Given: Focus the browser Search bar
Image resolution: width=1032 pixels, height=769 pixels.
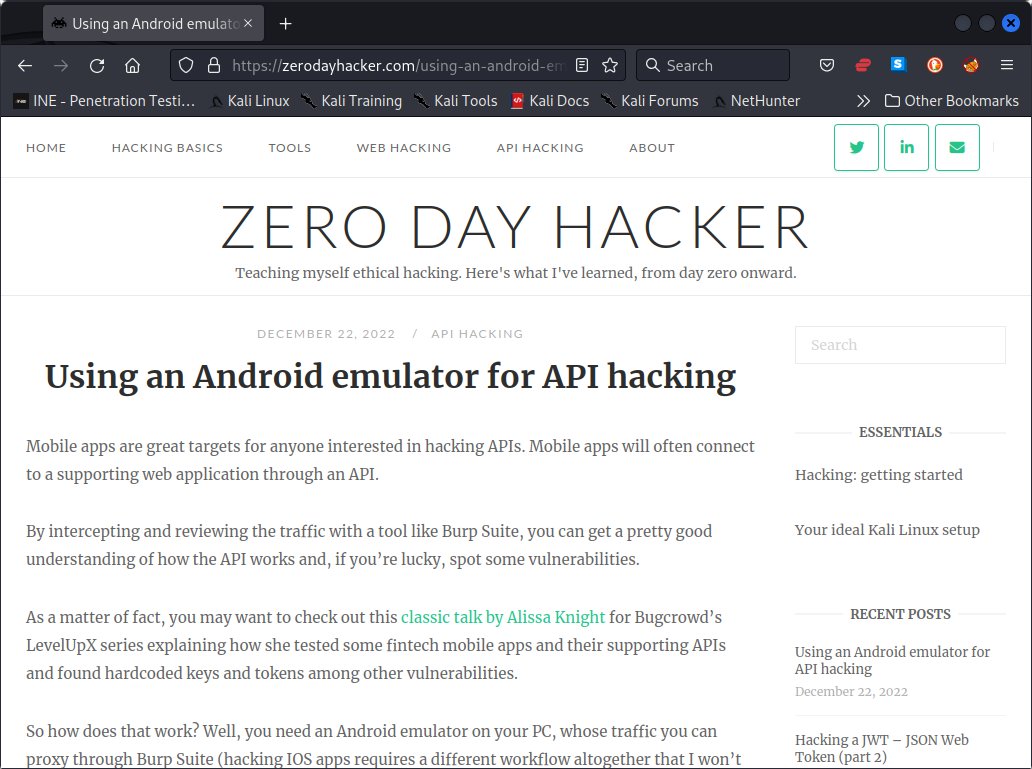Looking at the screenshot, I should click(713, 65).
